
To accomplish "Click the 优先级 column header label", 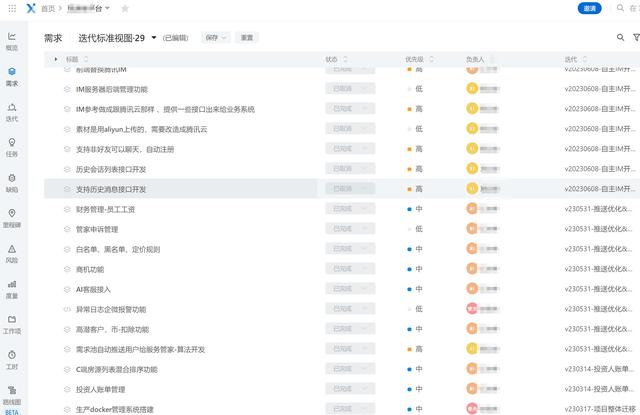I will 415,60.
